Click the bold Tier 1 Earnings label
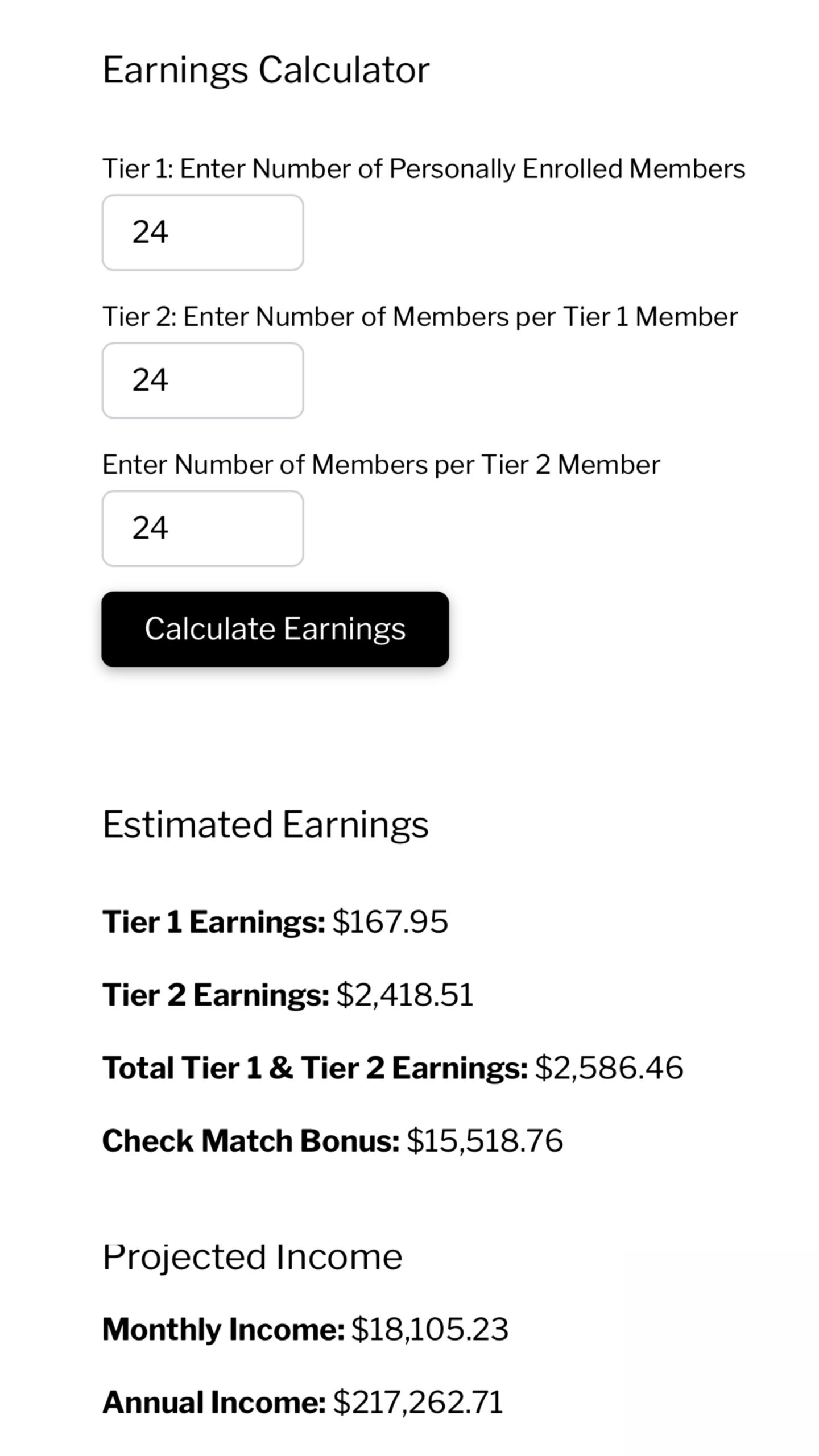 point(213,922)
